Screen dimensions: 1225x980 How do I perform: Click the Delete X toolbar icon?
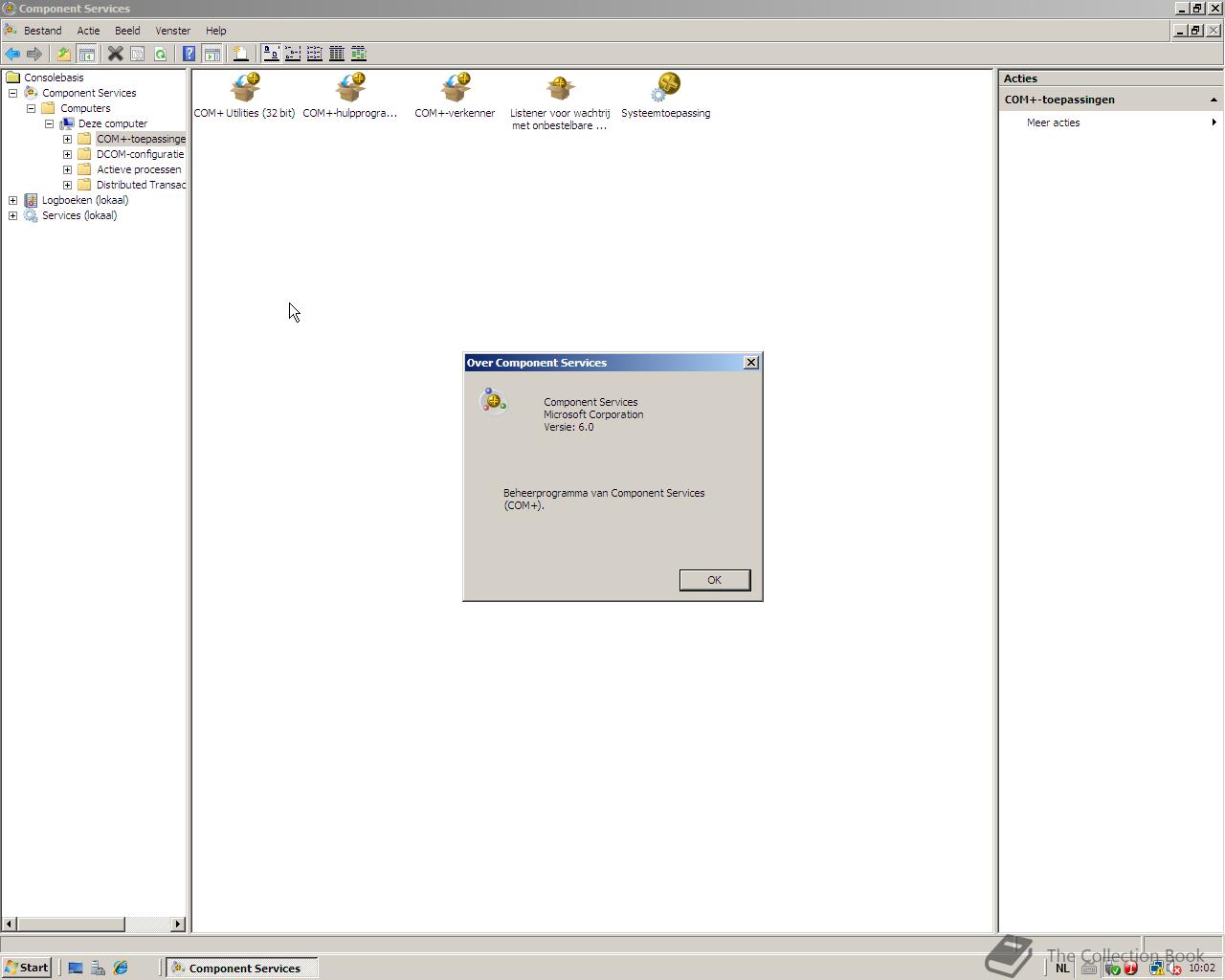(115, 54)
